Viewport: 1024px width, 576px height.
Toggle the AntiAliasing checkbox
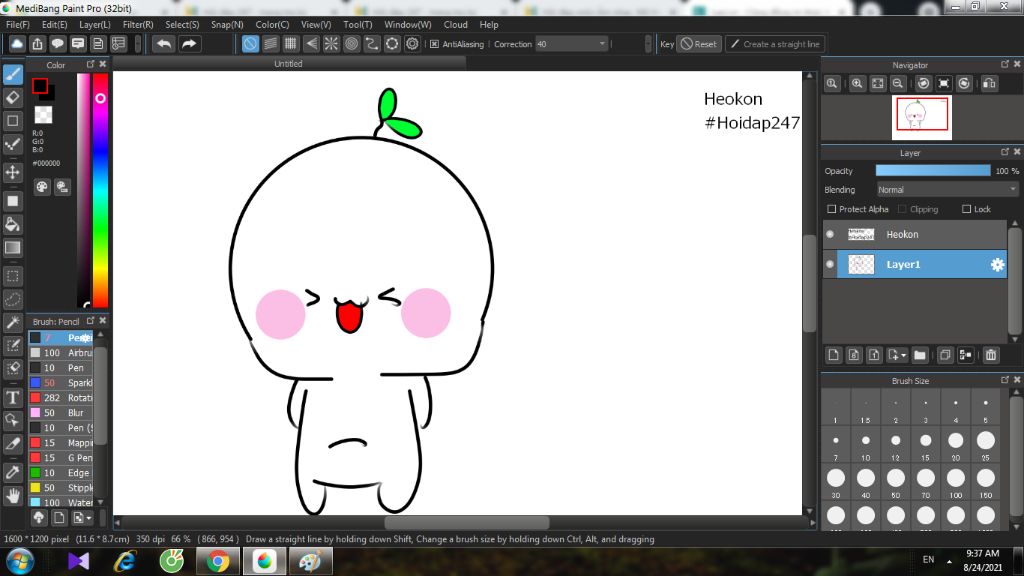[x=434, y=44]
